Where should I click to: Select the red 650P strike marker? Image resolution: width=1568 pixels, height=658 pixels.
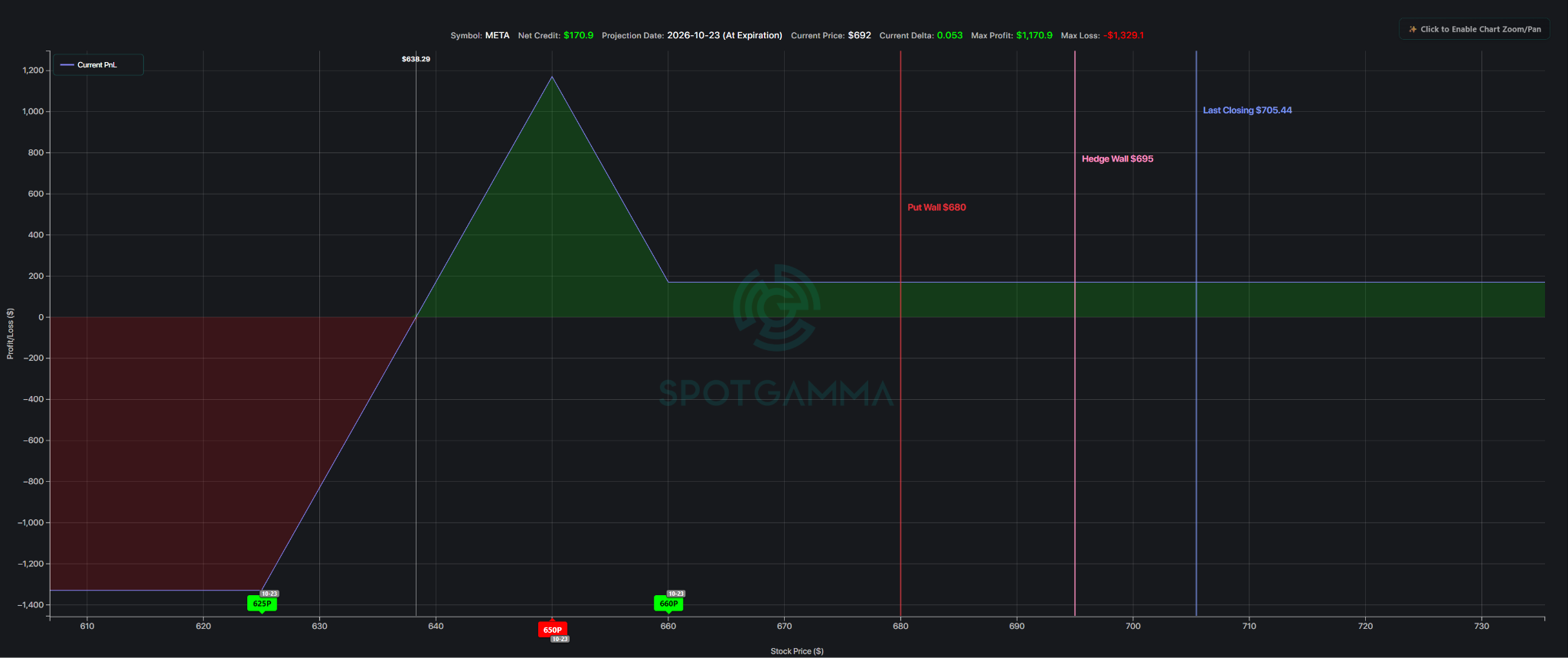pos(552,630)
